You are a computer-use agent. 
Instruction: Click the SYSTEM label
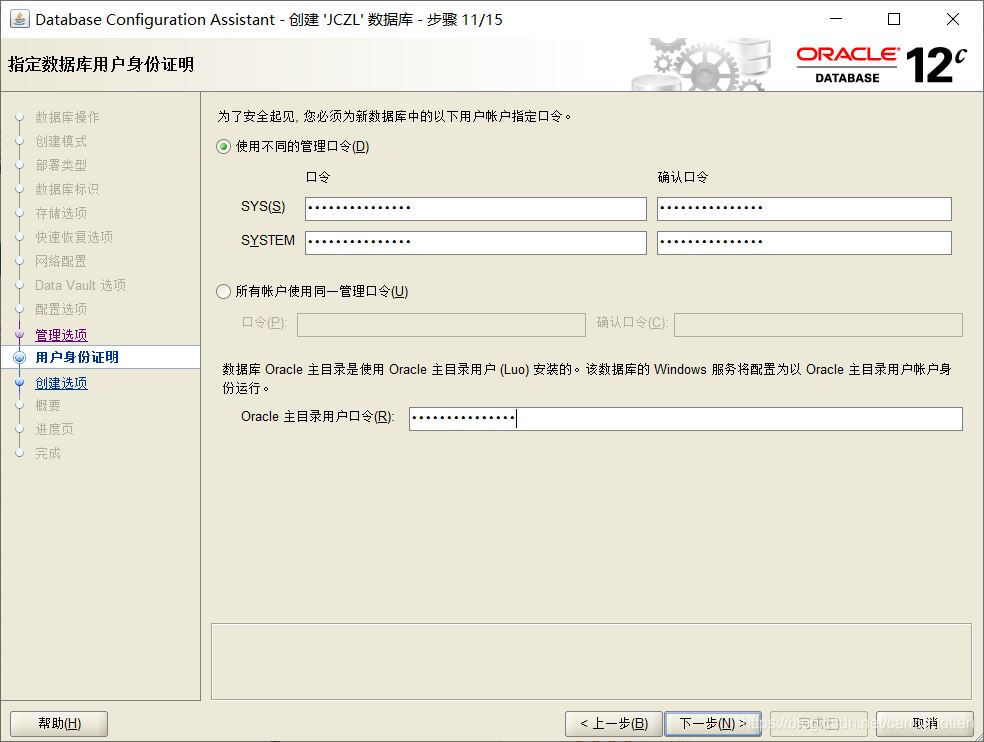click(268, 240)
